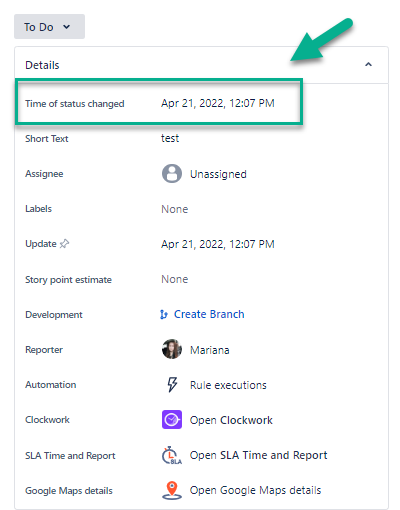
Task: Click the Google Maps pin icon
Action: [x=172, y=490]
